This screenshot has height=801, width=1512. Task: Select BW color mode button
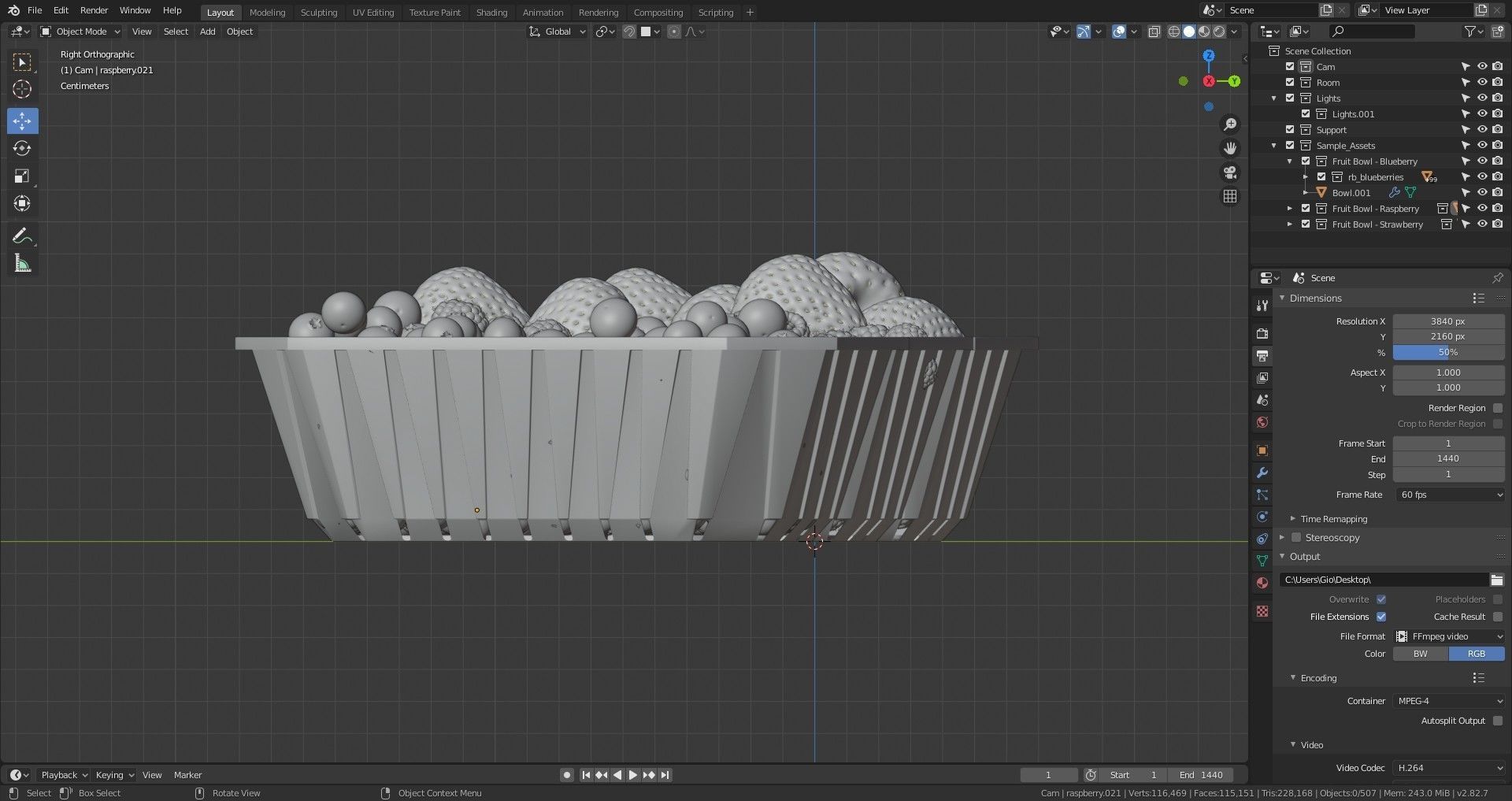[x=1420, y=654]
